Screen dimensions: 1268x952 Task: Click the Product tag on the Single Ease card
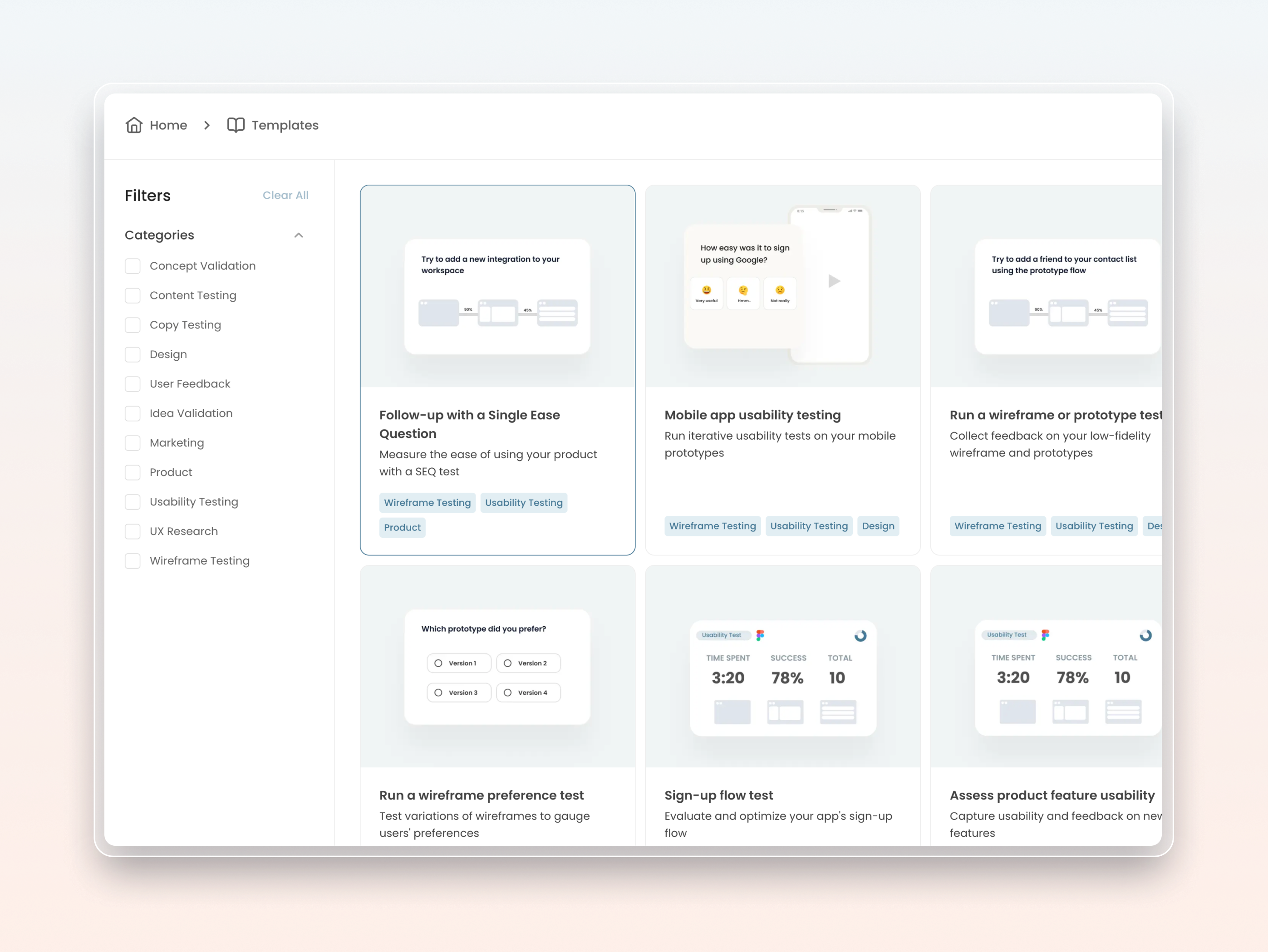[402, 527]
